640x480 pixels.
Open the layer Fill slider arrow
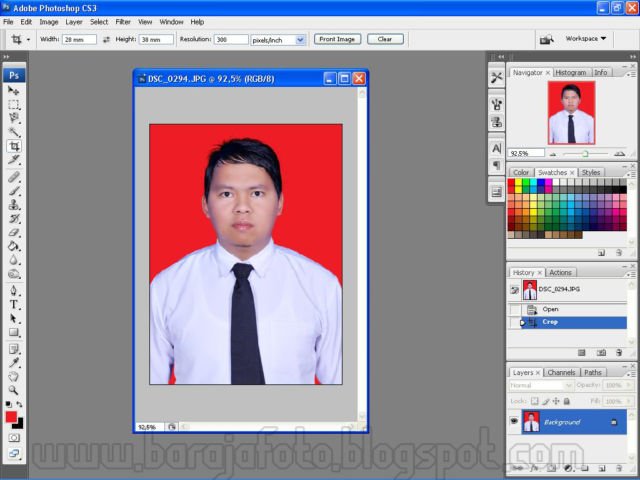629,401
